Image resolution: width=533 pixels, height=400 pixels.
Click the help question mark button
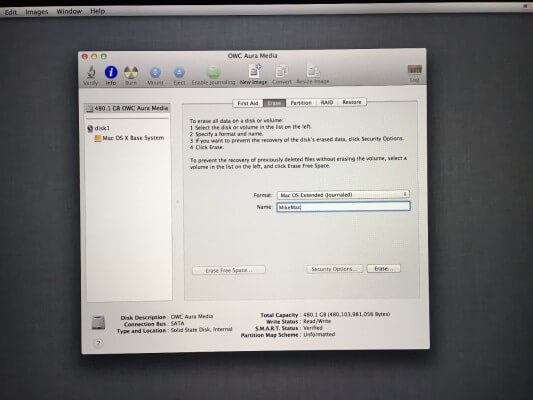tap(98, 343)
